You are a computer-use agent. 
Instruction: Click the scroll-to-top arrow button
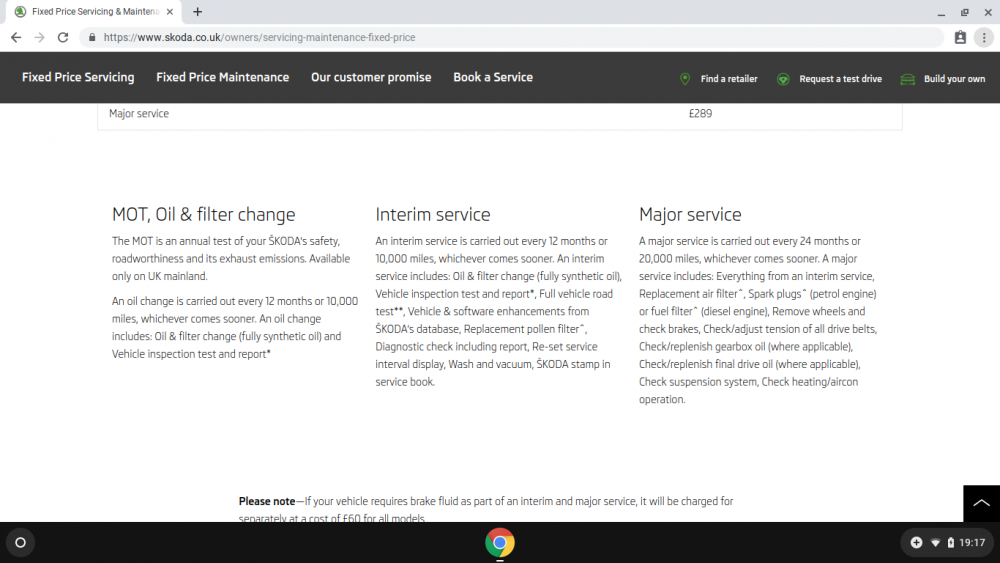click(x=982, y=503)
